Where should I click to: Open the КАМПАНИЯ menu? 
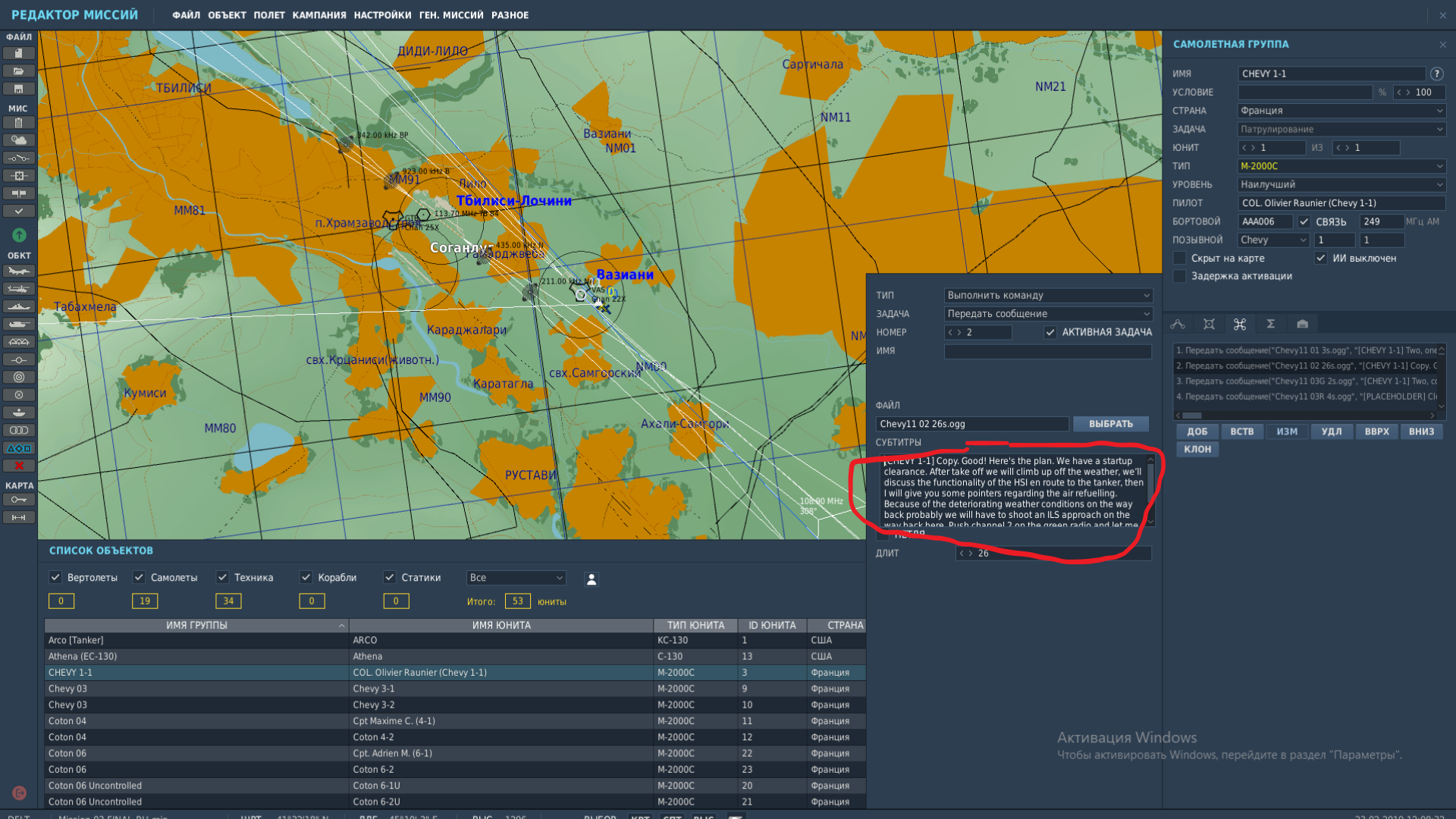coord(319,15)
